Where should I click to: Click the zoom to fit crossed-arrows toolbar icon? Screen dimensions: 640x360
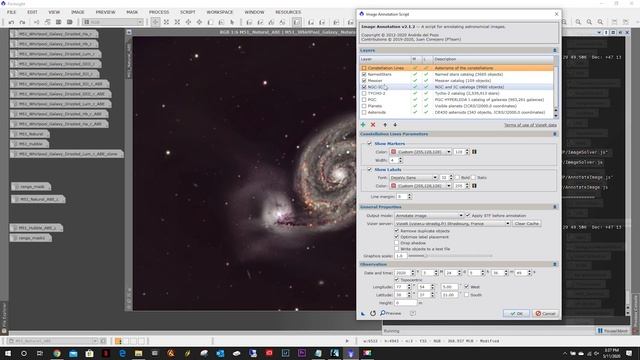(166, 22)
